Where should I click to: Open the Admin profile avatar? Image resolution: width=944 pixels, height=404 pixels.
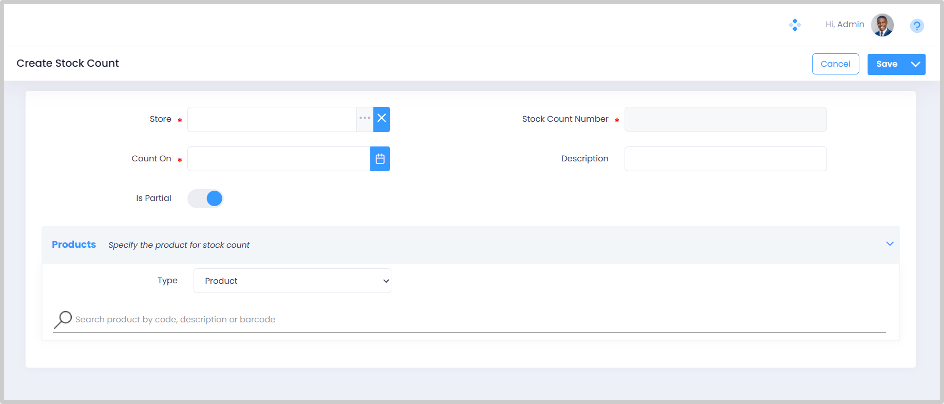click(882, 25)
